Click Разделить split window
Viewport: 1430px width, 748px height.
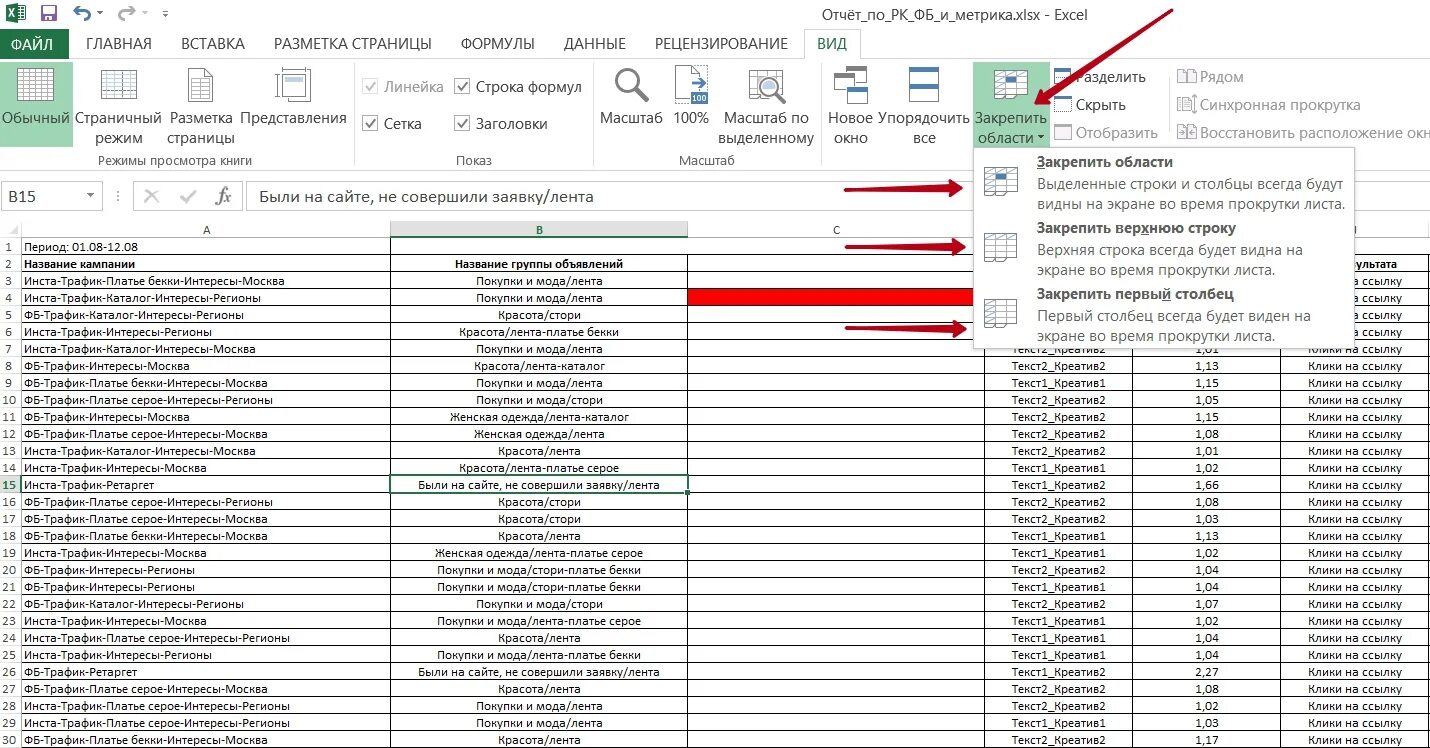click(x=1099, y=77)
